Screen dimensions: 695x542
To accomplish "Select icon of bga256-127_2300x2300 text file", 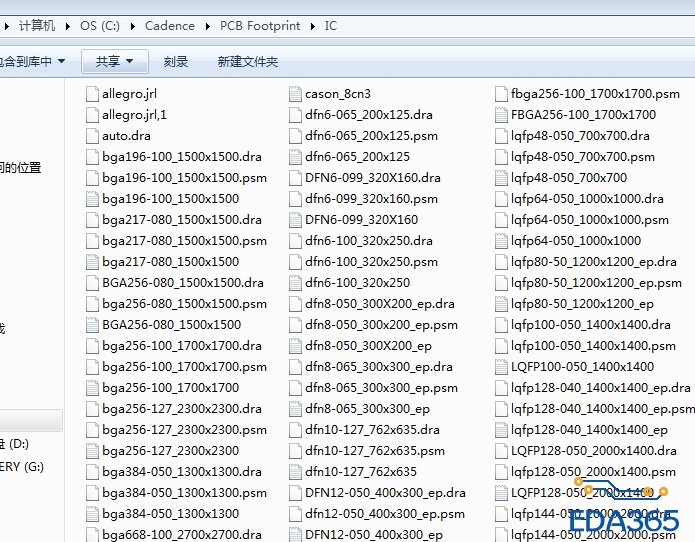I will tap(92, 451).
